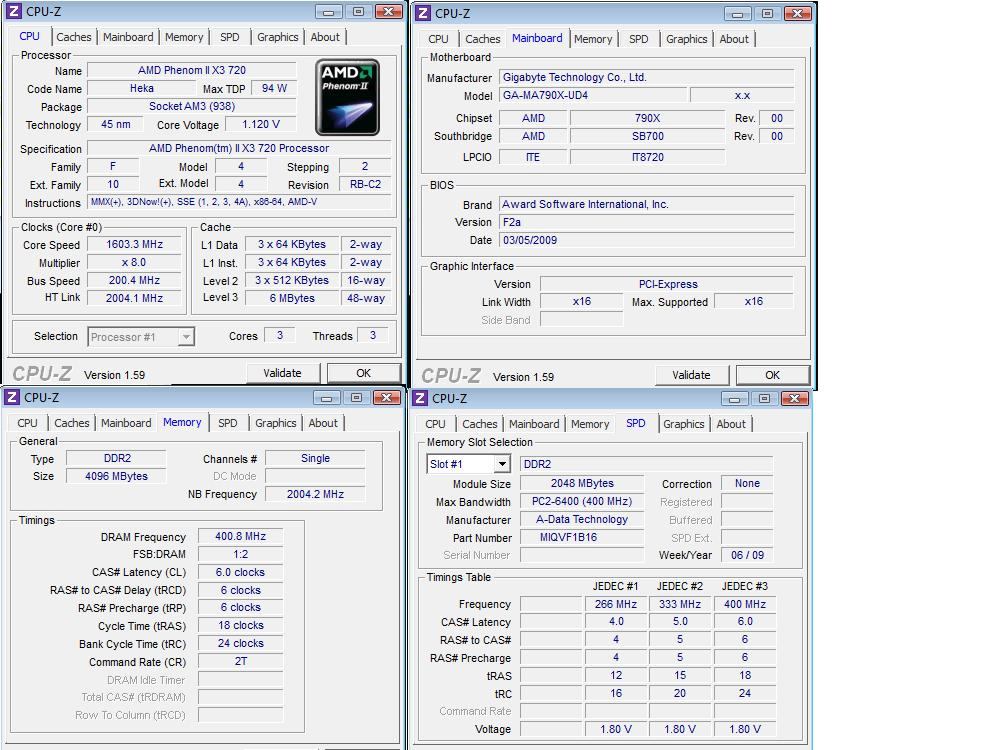This screenshot has height=750, width=1000.
Task: Open the About tab in the CPU window
Action: click(x=325, y=37)
